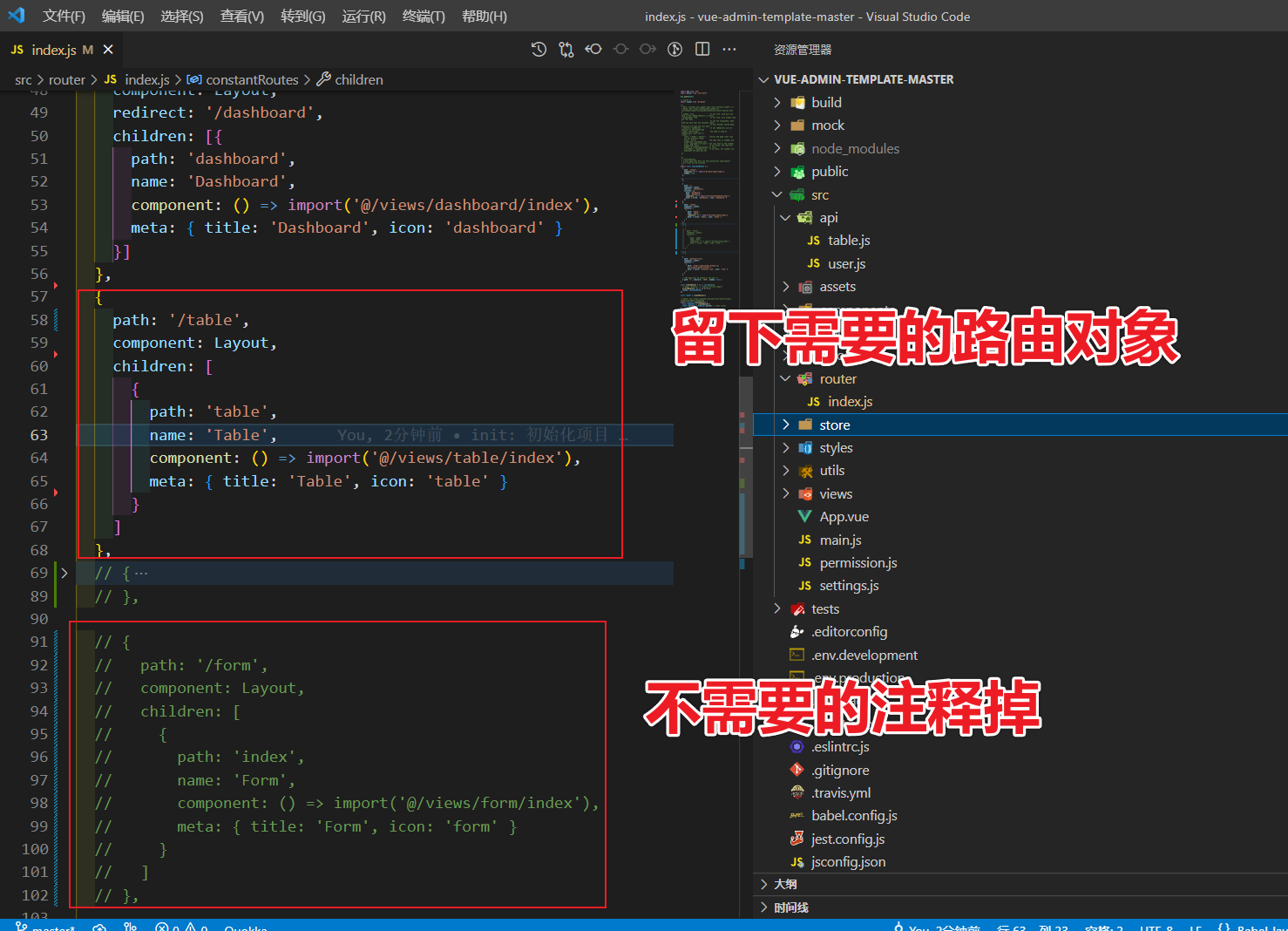
Task: Click the VS Code logo icon
Action: pos(16,16)
